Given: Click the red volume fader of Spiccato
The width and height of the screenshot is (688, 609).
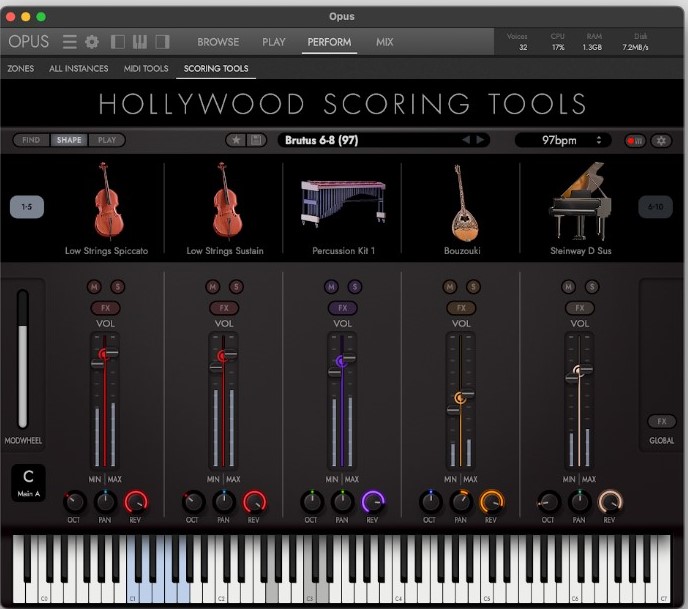Looking at the screenshot, I should 104,355.
